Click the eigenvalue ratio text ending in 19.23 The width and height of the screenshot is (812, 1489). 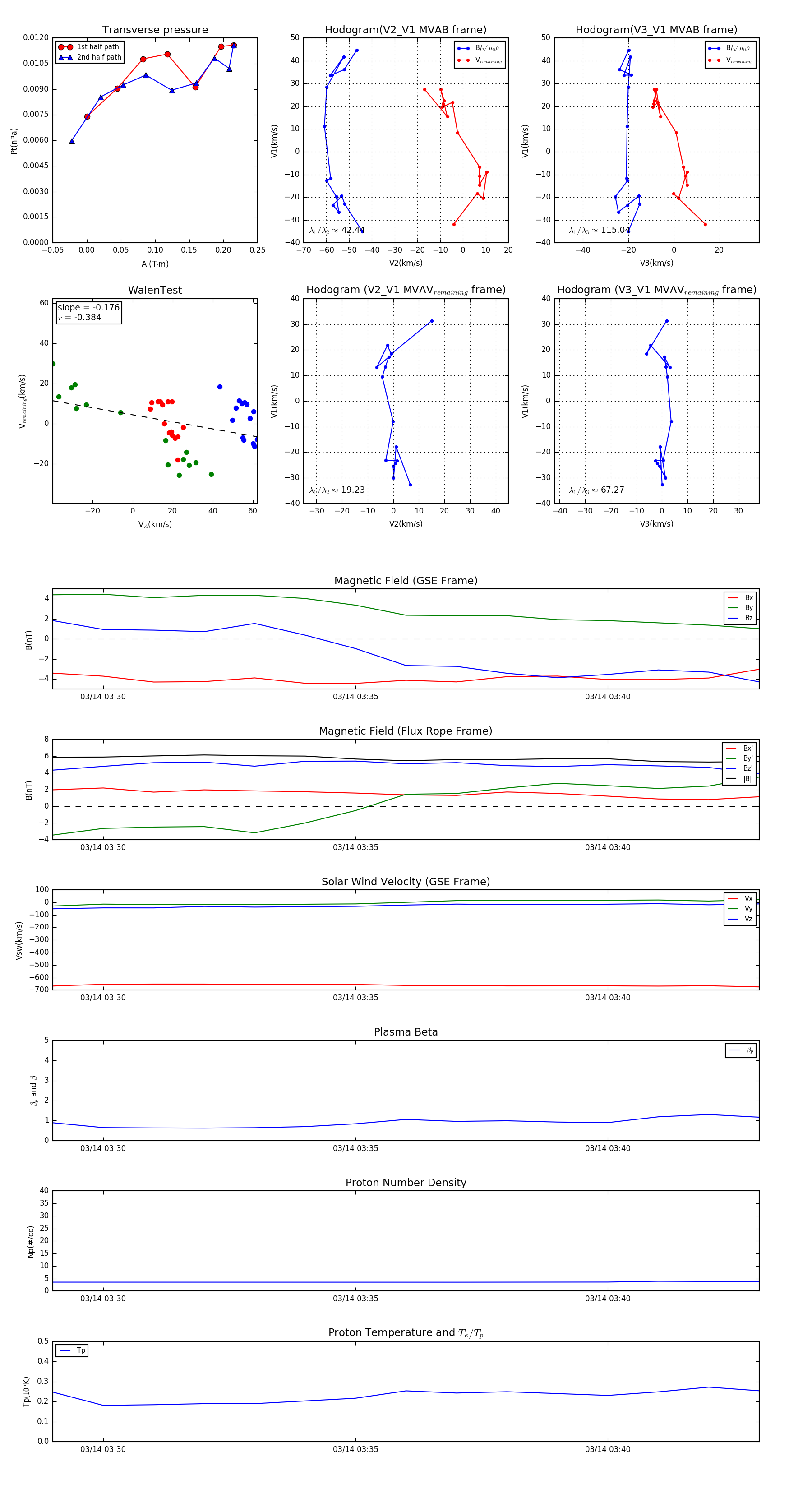pos(337,490)
